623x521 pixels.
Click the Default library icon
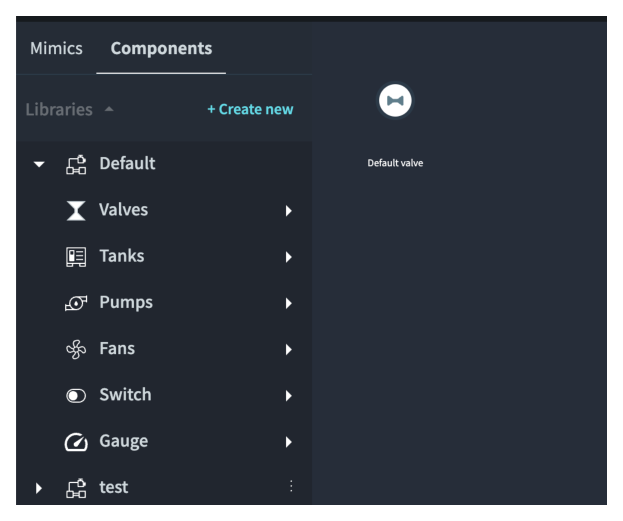(76, 164)
